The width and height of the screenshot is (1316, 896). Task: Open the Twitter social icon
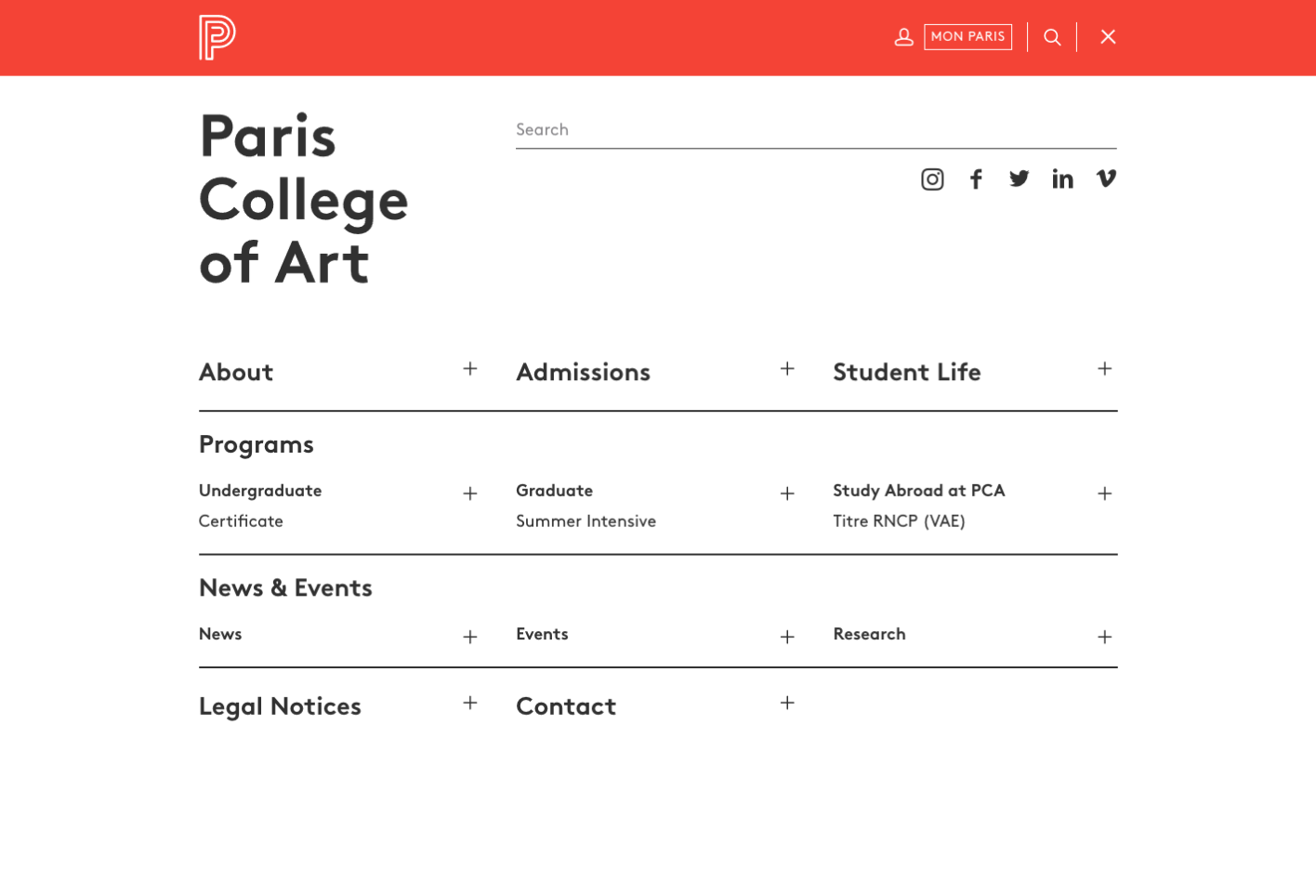(x=1020, y=178)
